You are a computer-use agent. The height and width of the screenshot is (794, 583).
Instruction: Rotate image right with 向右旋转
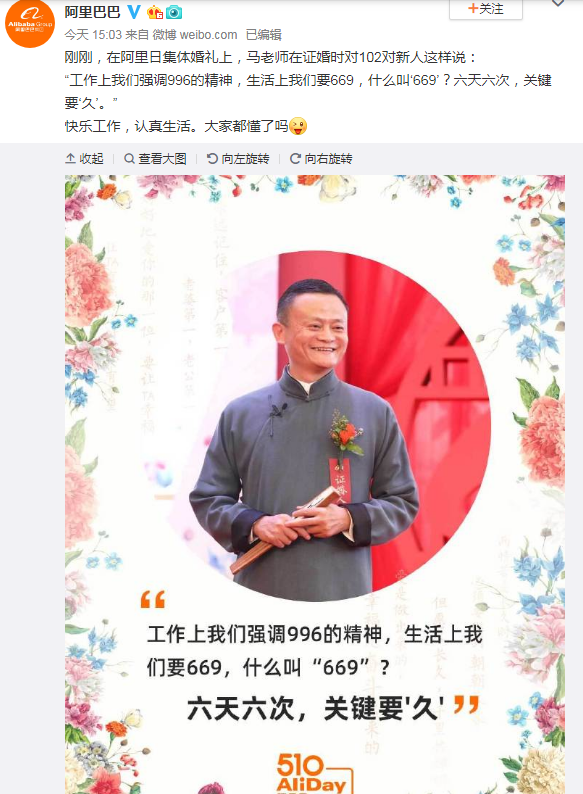tap(321, 158)
